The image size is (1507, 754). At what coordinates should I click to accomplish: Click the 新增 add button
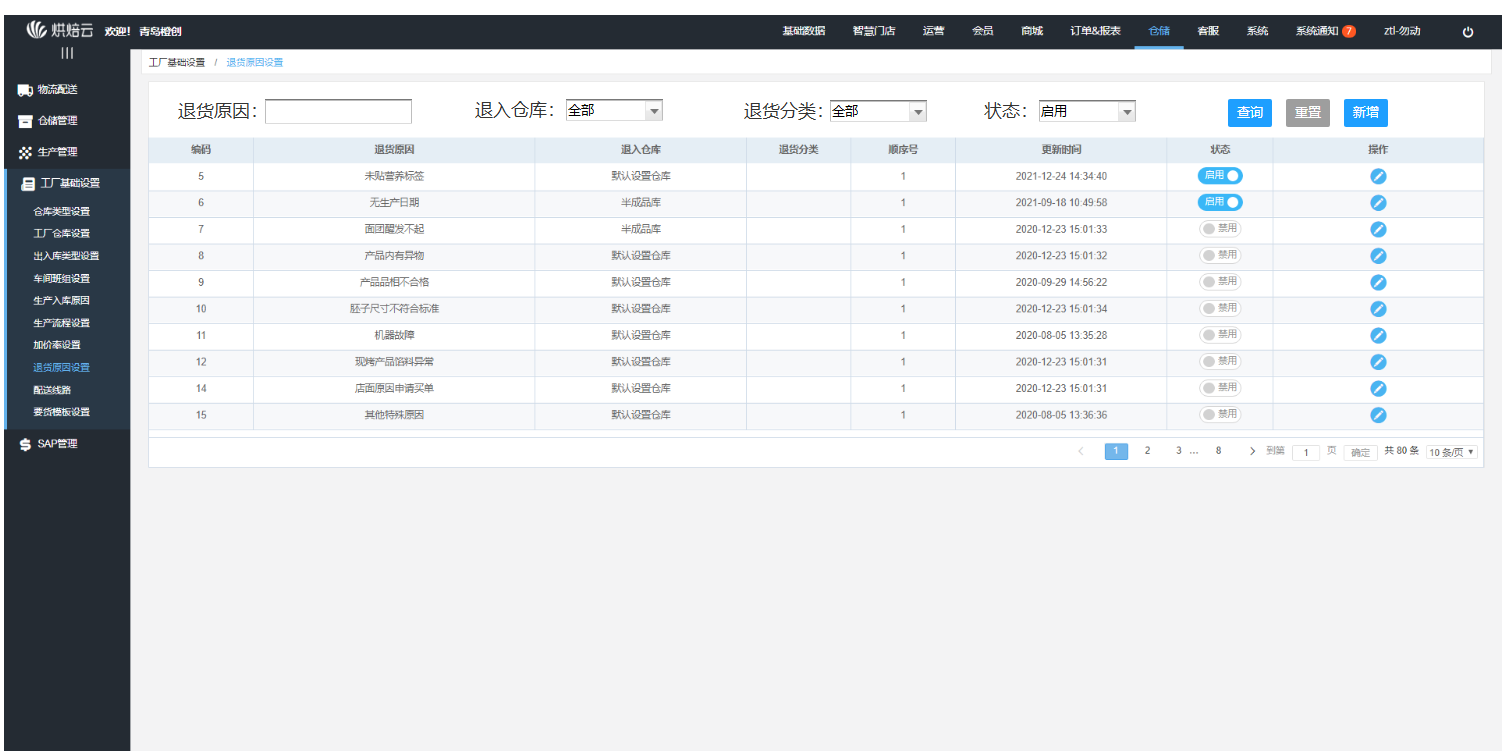[x=1365, y=113]
